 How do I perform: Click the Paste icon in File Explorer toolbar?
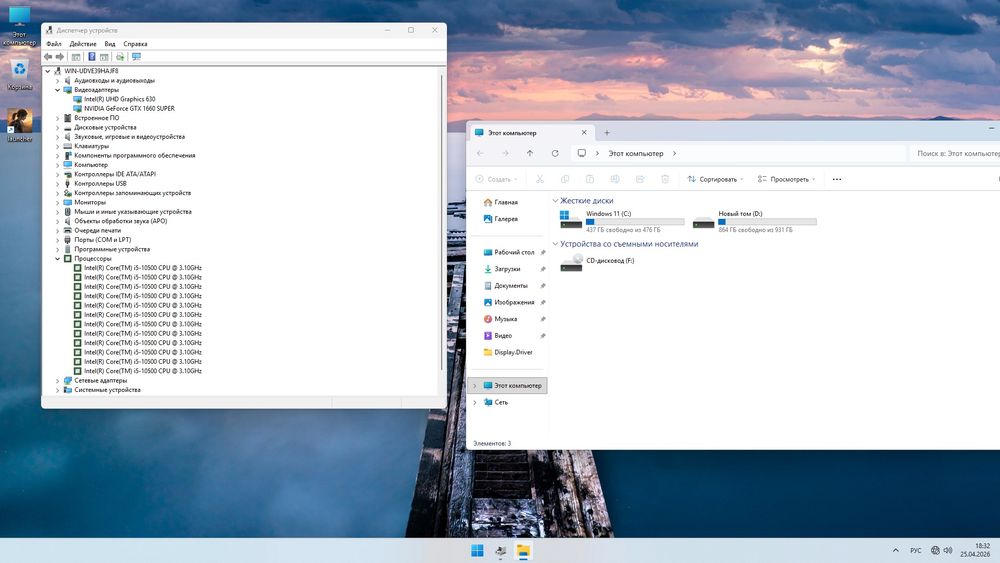coord(589,179)
